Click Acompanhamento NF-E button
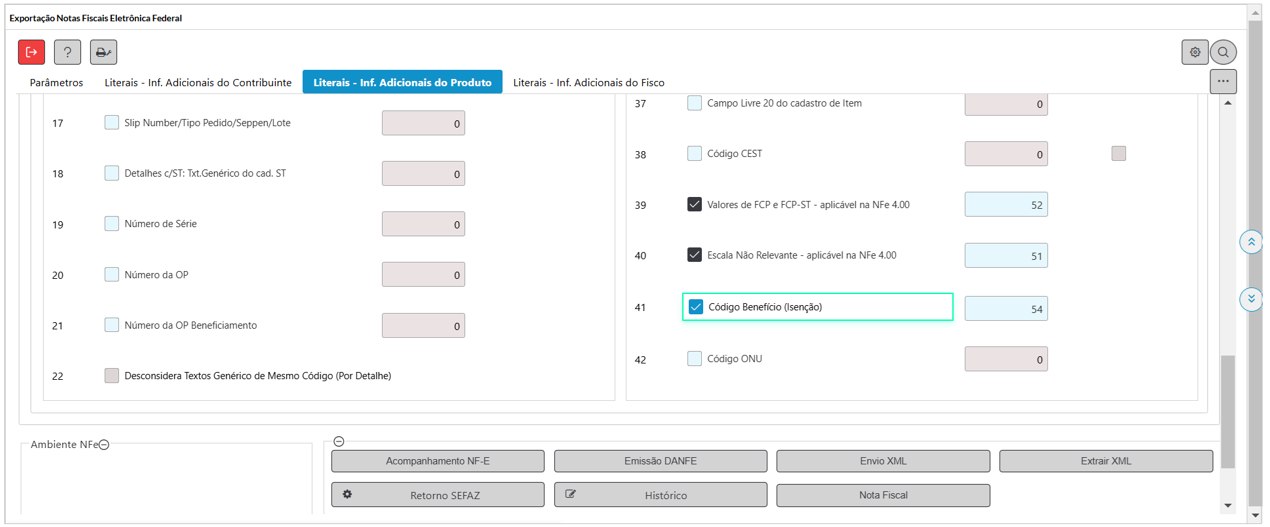The height and width of the screenshot is (527, 1270). (x=438, y=461)
